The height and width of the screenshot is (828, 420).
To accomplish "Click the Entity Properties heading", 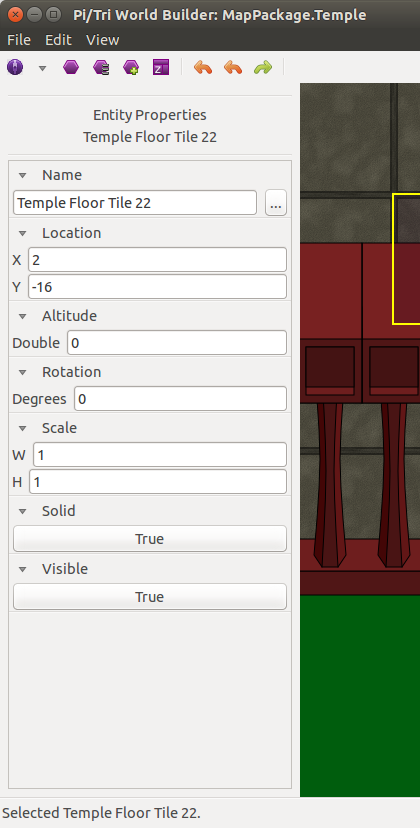I will pos(150,115).
